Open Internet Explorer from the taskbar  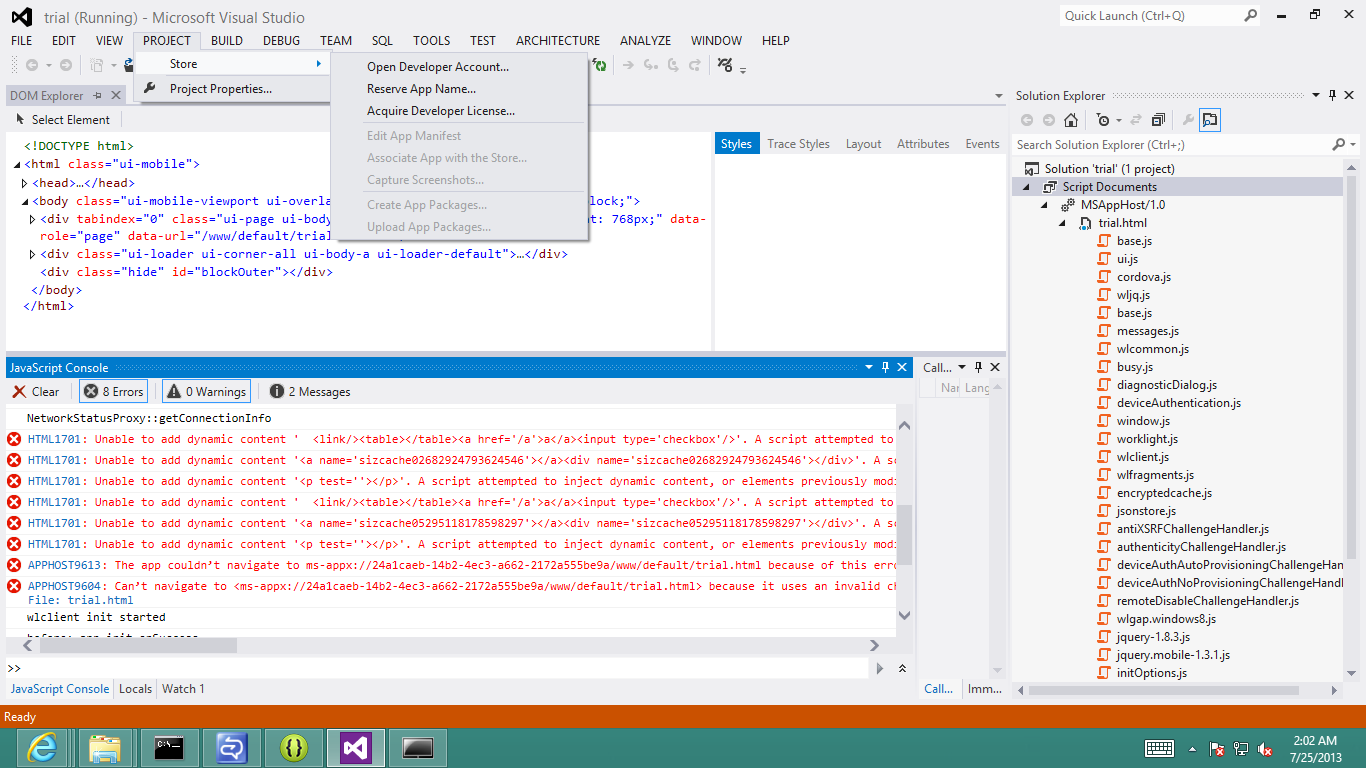click(43, 748)
